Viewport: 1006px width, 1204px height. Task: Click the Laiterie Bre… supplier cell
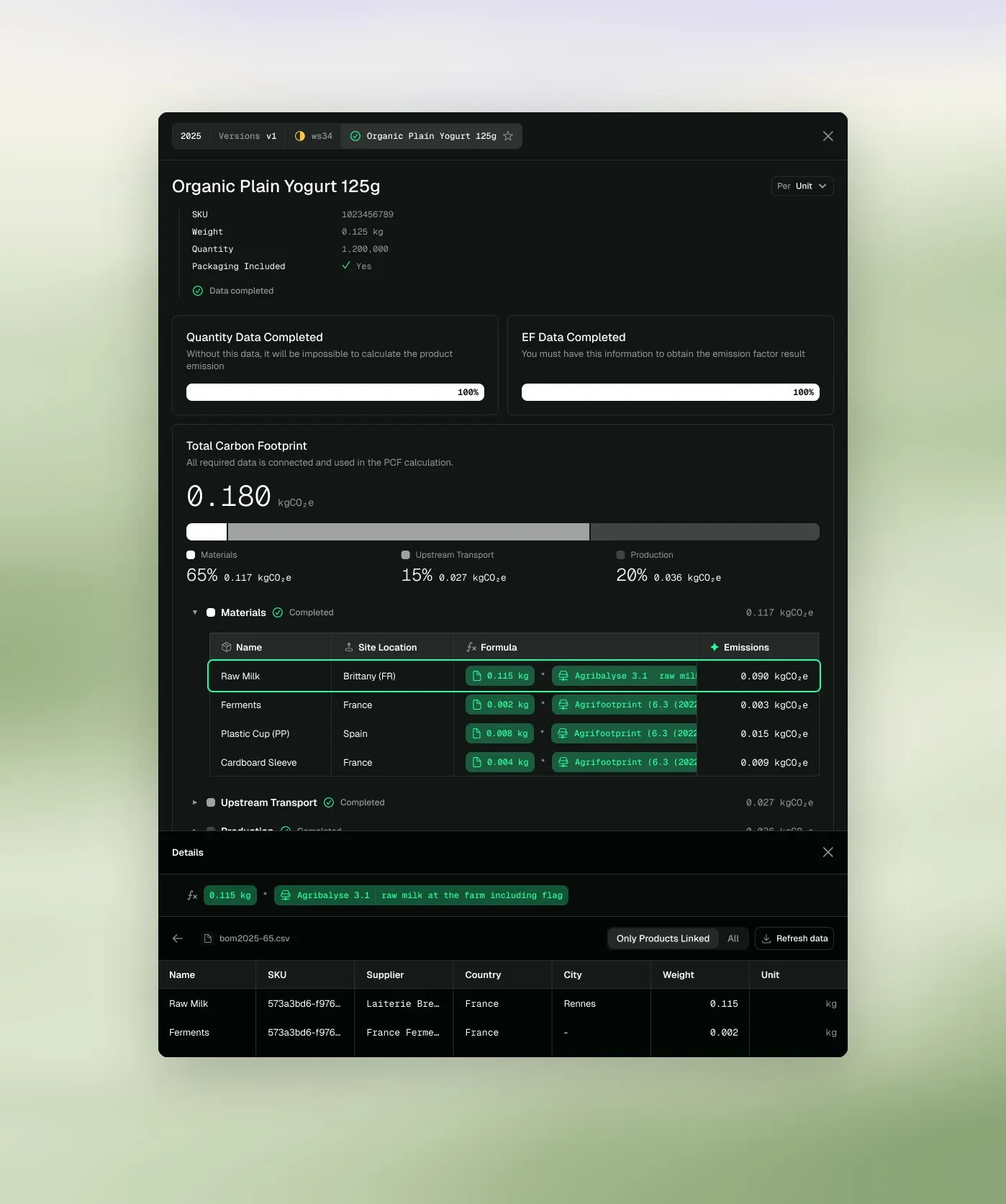pyautogui.click(x=403, y=1003)
